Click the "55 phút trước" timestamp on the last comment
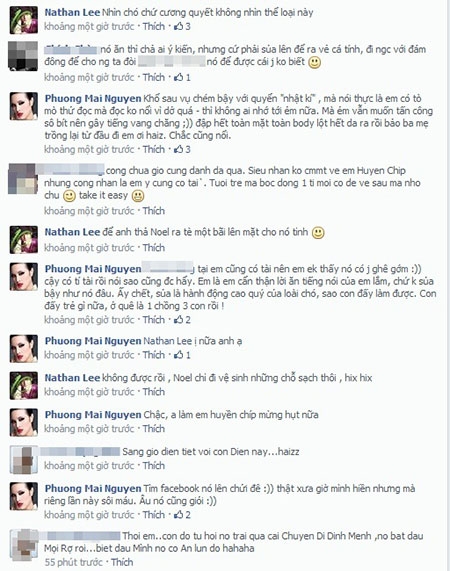450x571 pixels. tap(73, 562)
